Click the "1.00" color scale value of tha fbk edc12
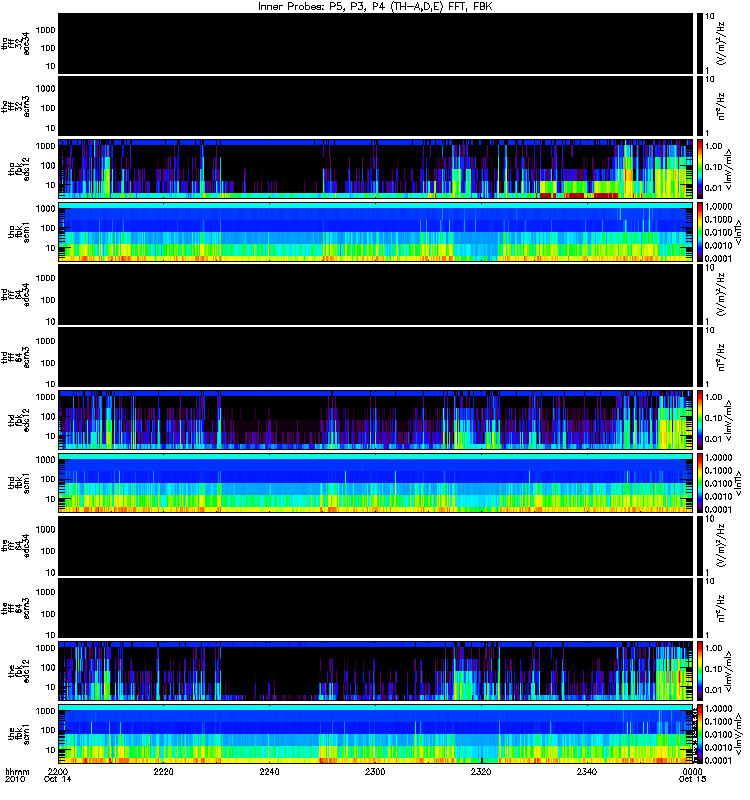 [x=713, y=146]
